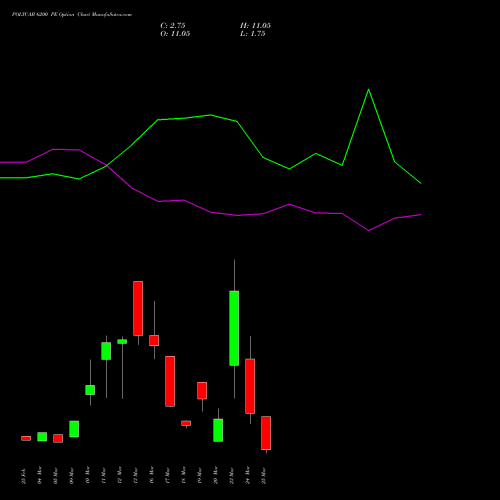
Task: Select the first small red candle on the left
Action: click(26, 438)
